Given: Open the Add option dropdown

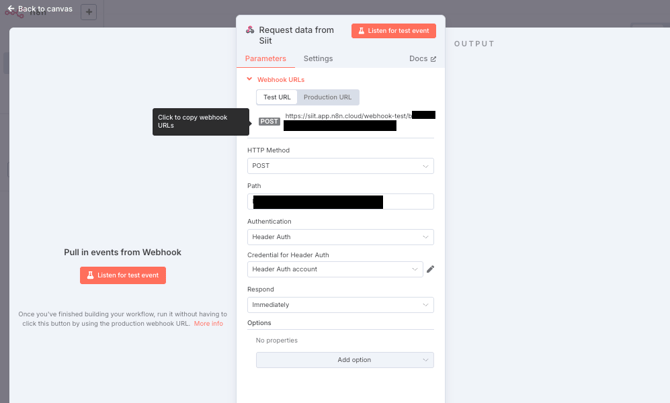Looking at the screenshot, I should 345,360.
